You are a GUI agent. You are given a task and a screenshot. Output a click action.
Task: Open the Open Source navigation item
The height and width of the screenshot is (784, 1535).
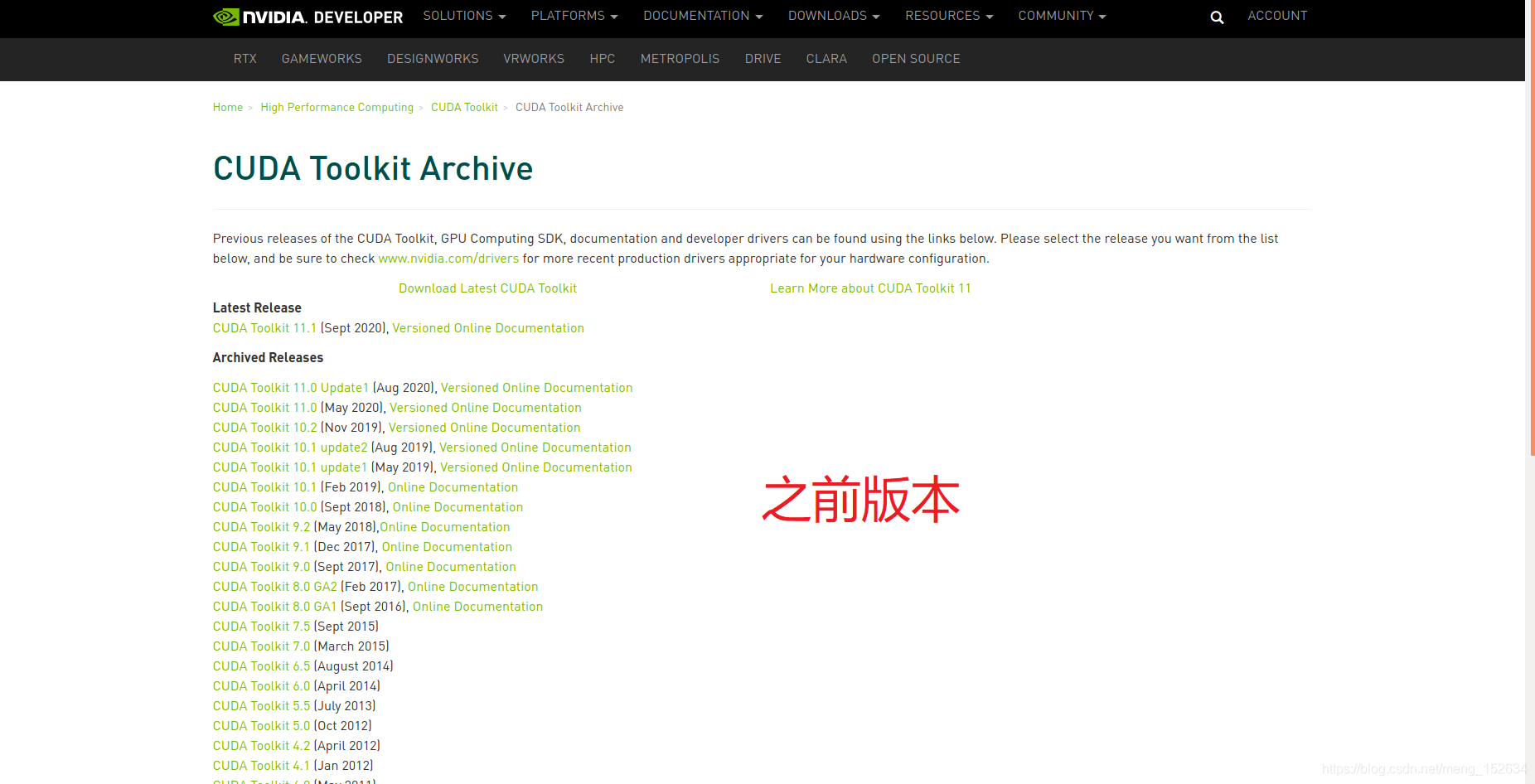(916, 59)
